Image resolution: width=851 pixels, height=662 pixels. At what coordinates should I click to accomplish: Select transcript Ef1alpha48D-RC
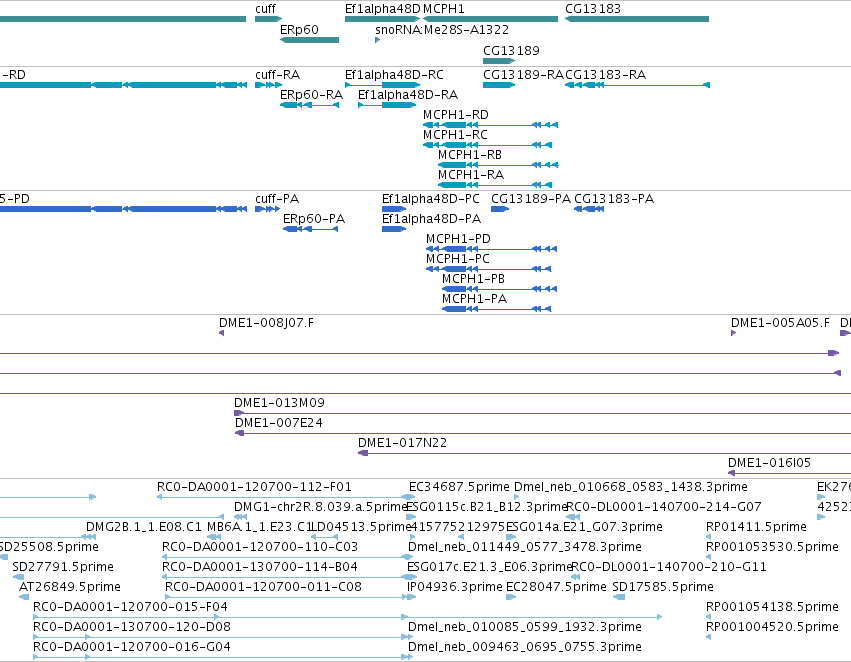(x=383, y=85)
